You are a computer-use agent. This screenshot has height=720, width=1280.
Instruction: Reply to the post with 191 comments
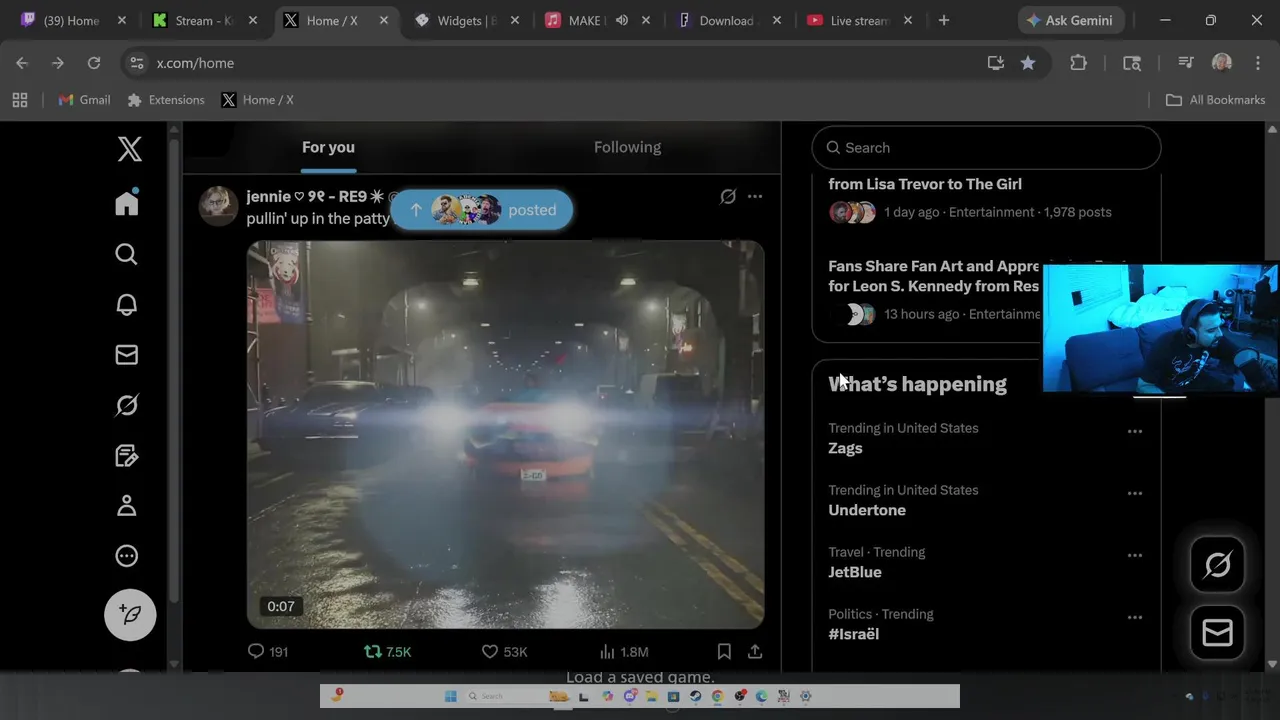267,651
